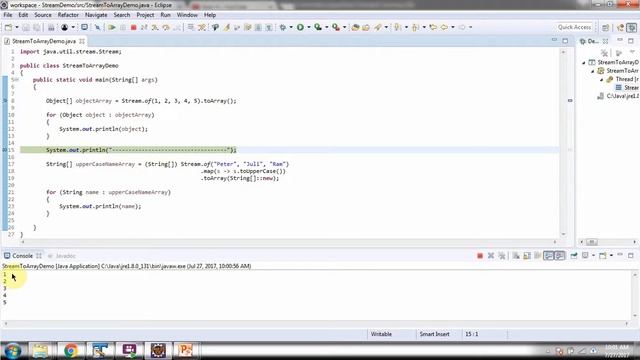This screenshot has height=360, width=640.
Task: Open the File menu
Action: coord(7,15)
